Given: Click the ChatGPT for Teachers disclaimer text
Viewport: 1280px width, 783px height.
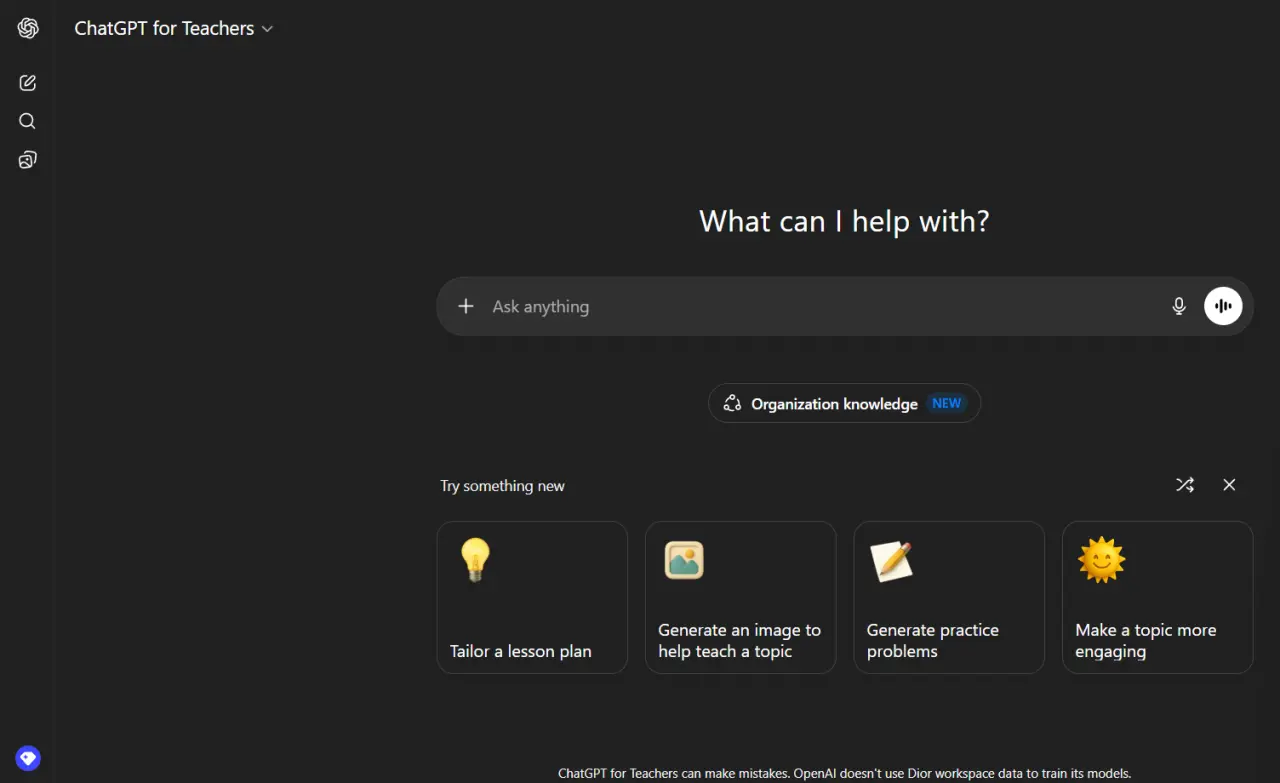Looking at the screenshot, I should 844,773.
